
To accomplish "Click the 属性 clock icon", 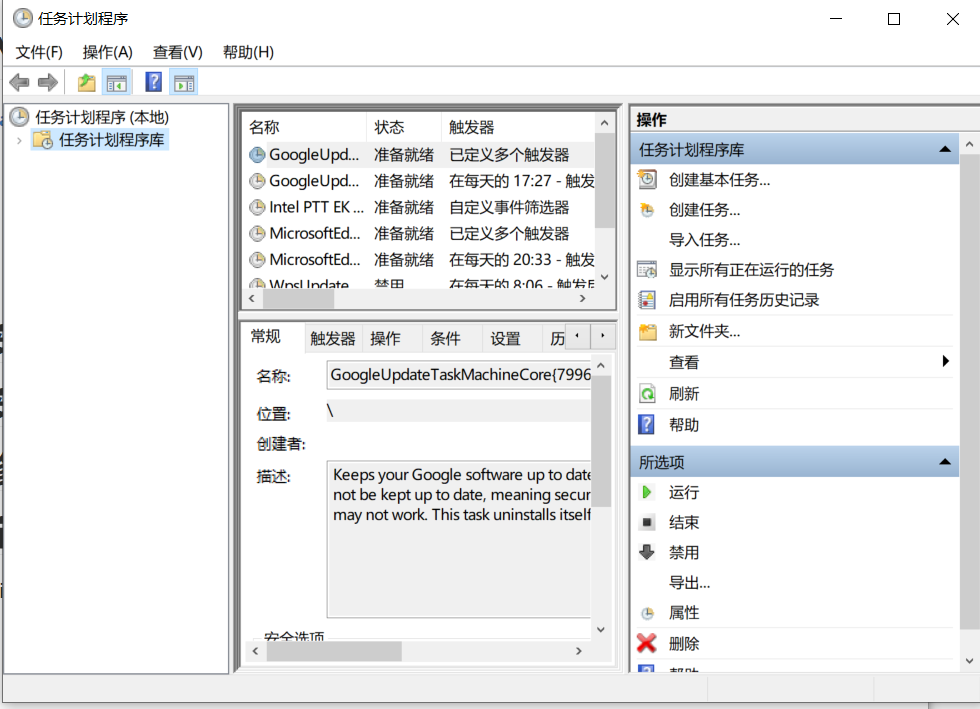I will 648,613.
